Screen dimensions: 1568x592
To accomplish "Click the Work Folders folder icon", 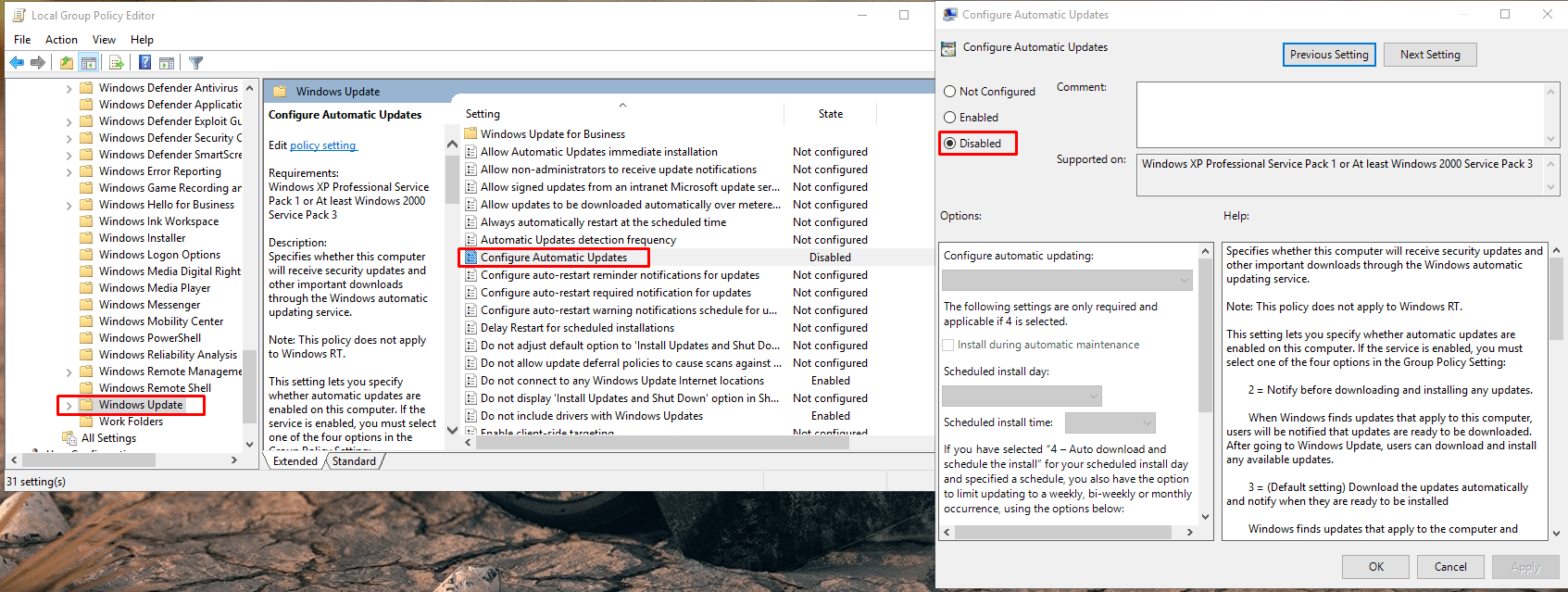I will 86,422.
